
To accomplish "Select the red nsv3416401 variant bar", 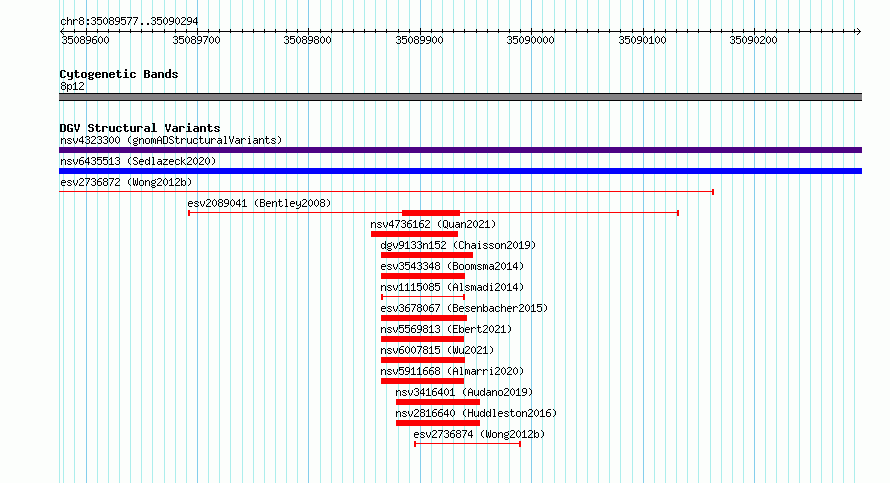I will click(438, 402).
